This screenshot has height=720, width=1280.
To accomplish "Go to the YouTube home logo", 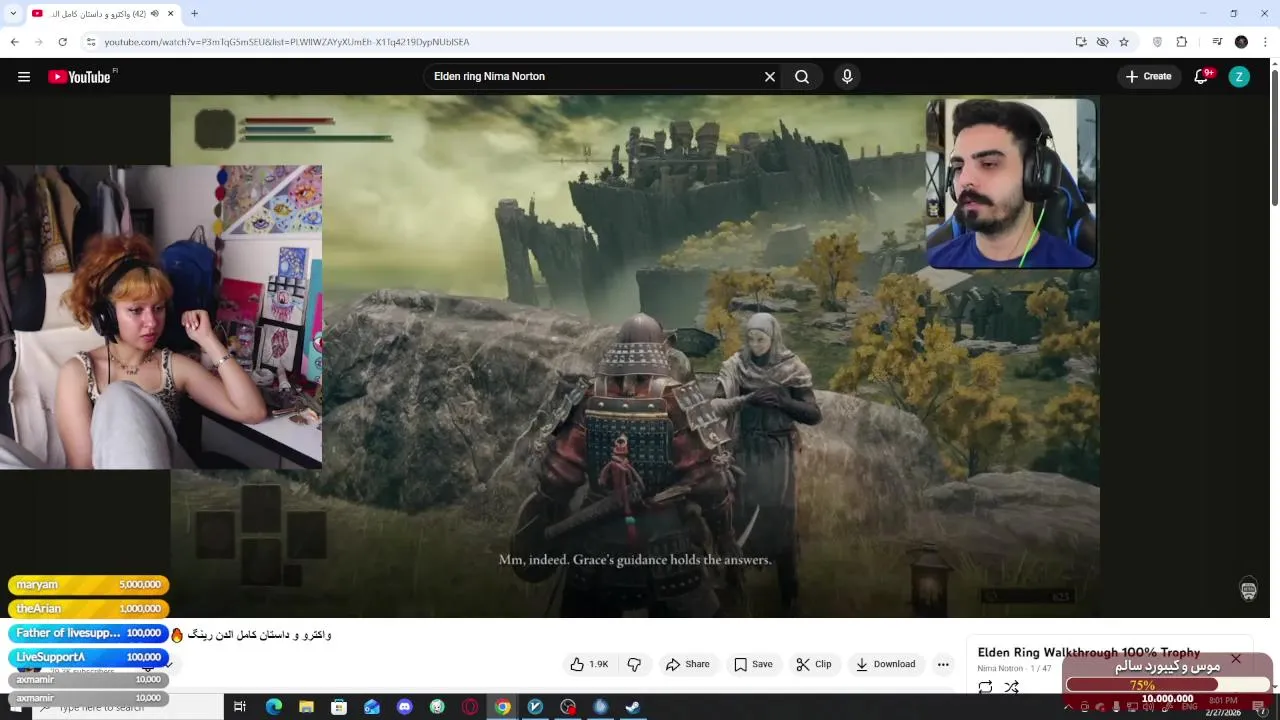I will point(80,77).
